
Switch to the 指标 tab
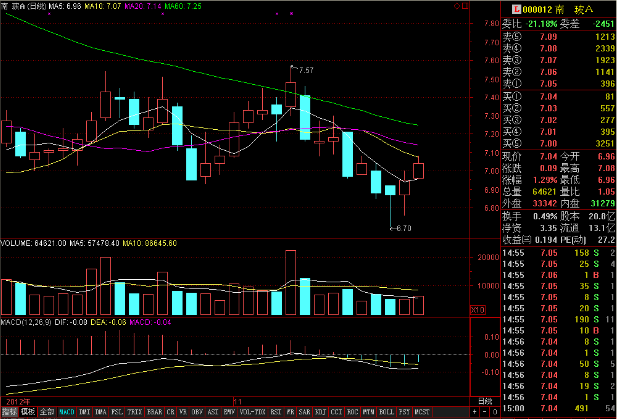click(9, 412)
